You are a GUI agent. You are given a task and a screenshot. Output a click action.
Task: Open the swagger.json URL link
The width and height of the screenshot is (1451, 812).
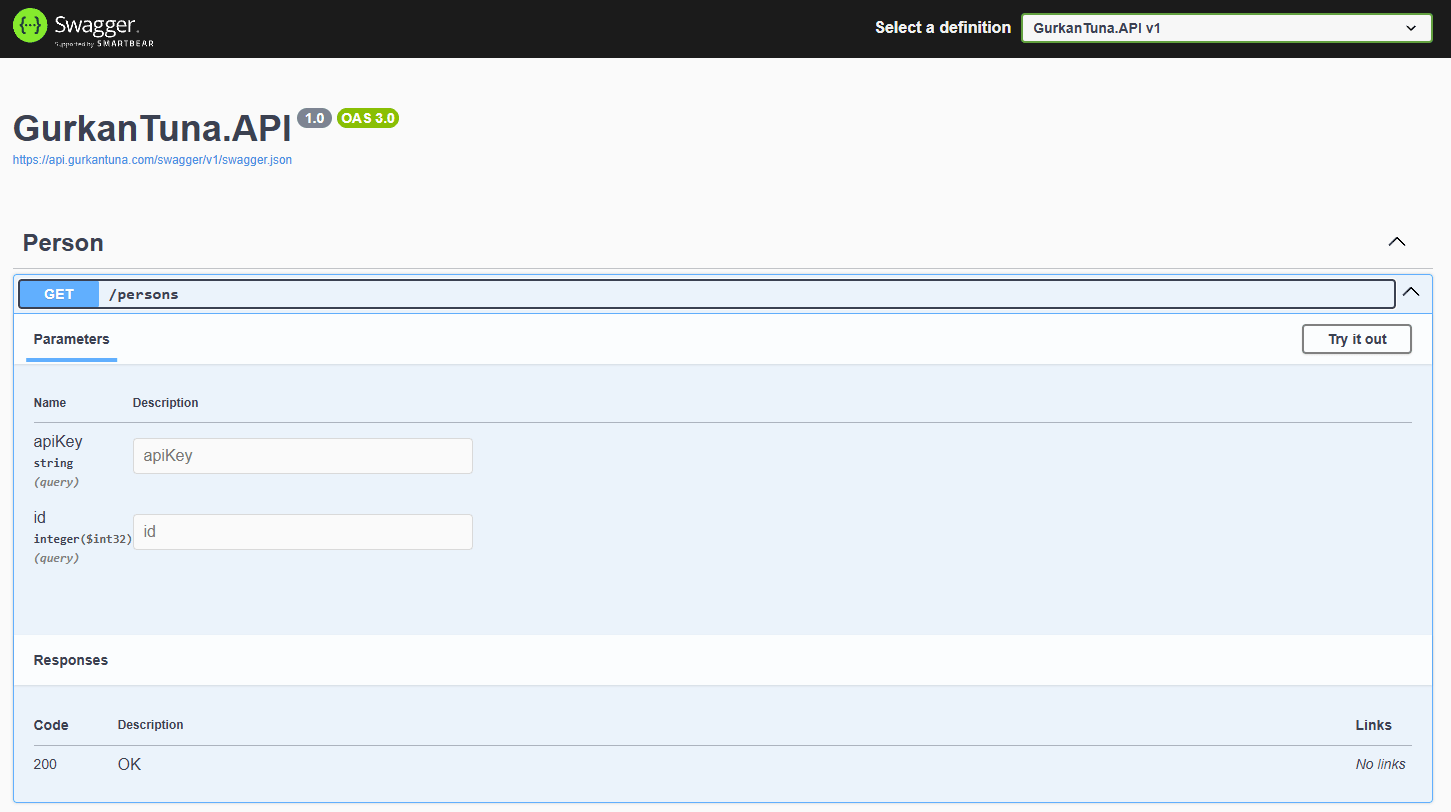[x=152, y=160]
